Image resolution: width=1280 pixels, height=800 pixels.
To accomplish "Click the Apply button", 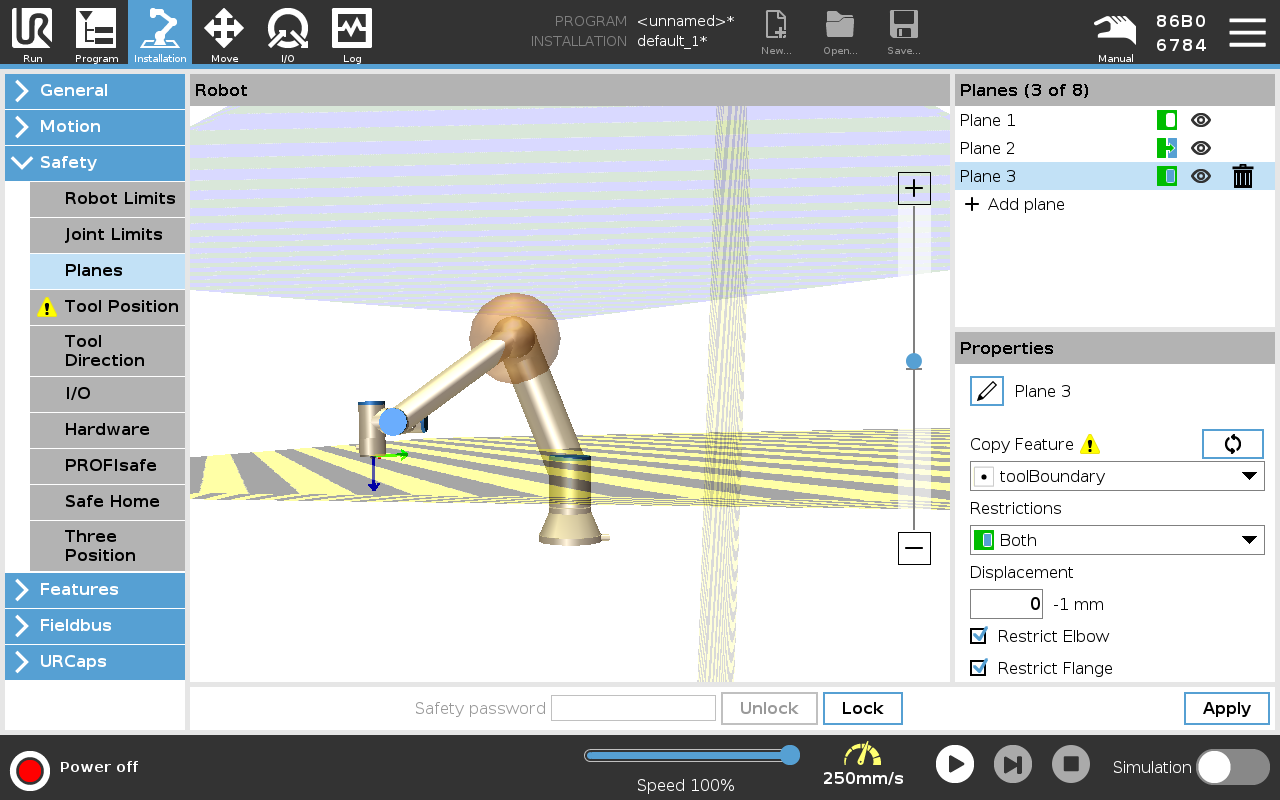I will [x=1226, y=708].
